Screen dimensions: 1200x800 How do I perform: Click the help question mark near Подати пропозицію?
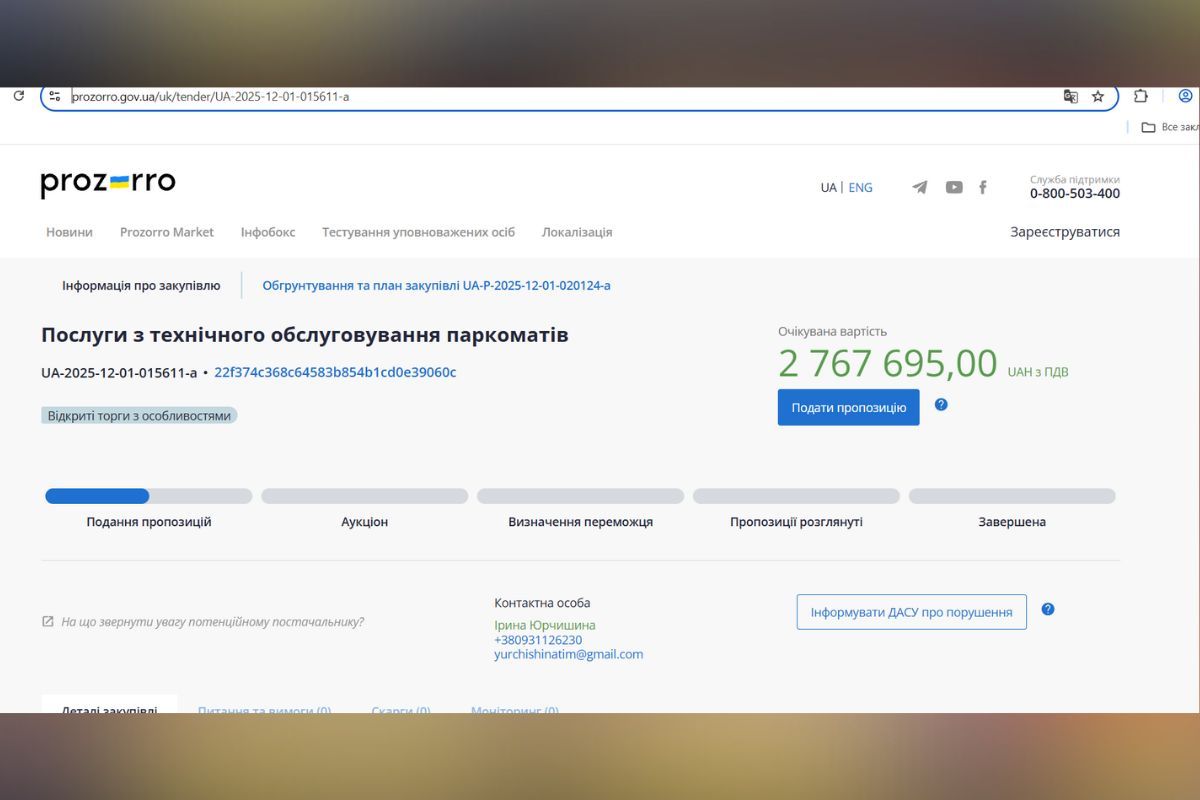(x=938, y=405)
